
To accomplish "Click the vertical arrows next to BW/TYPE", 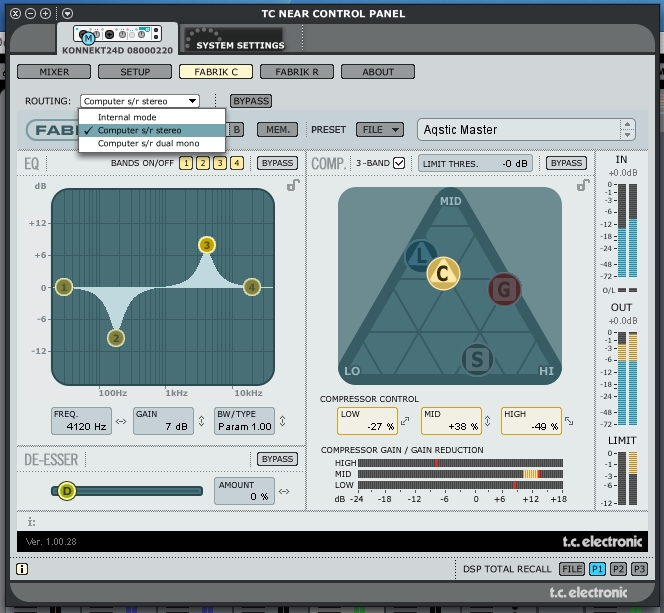I will [282, 421].
